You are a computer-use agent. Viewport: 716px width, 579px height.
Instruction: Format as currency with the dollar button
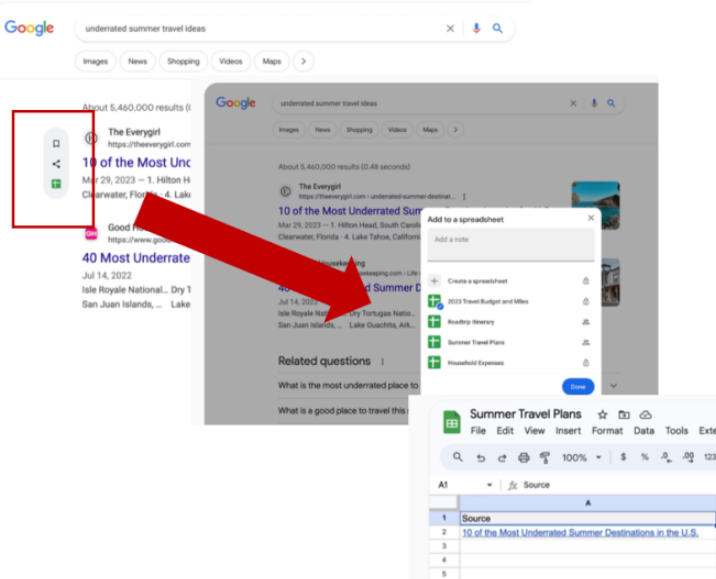[623, 457]
